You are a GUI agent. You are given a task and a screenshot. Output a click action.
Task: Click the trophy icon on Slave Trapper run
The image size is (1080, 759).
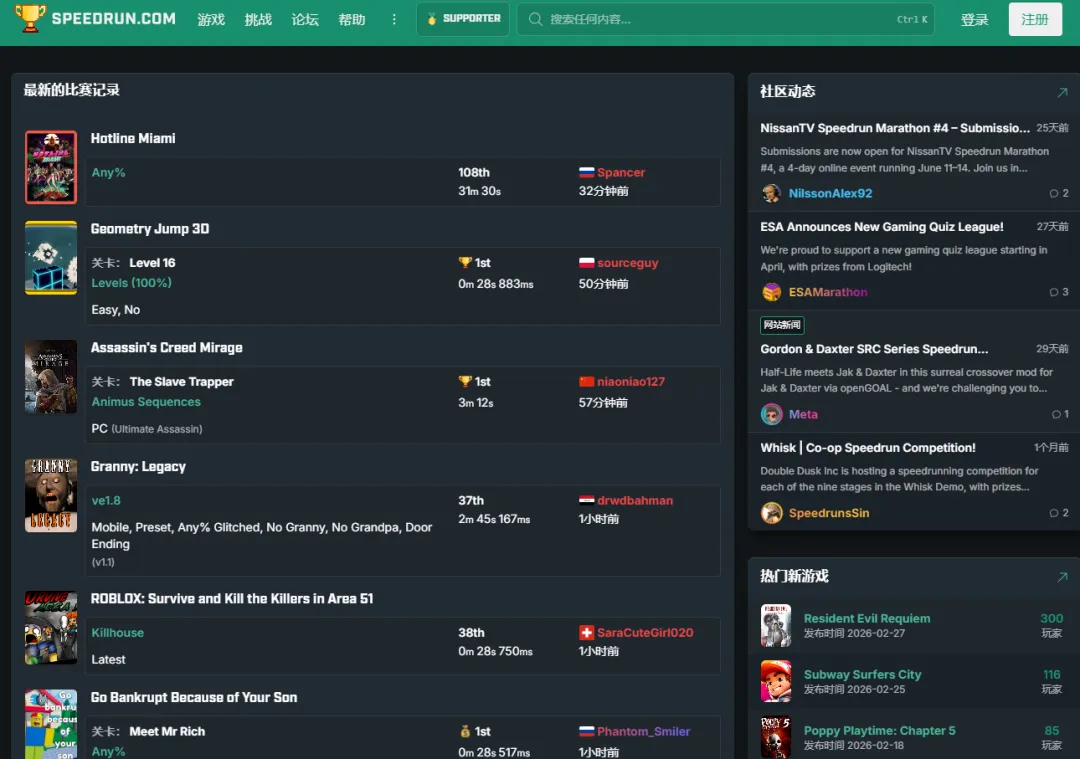tap(465, 382)
